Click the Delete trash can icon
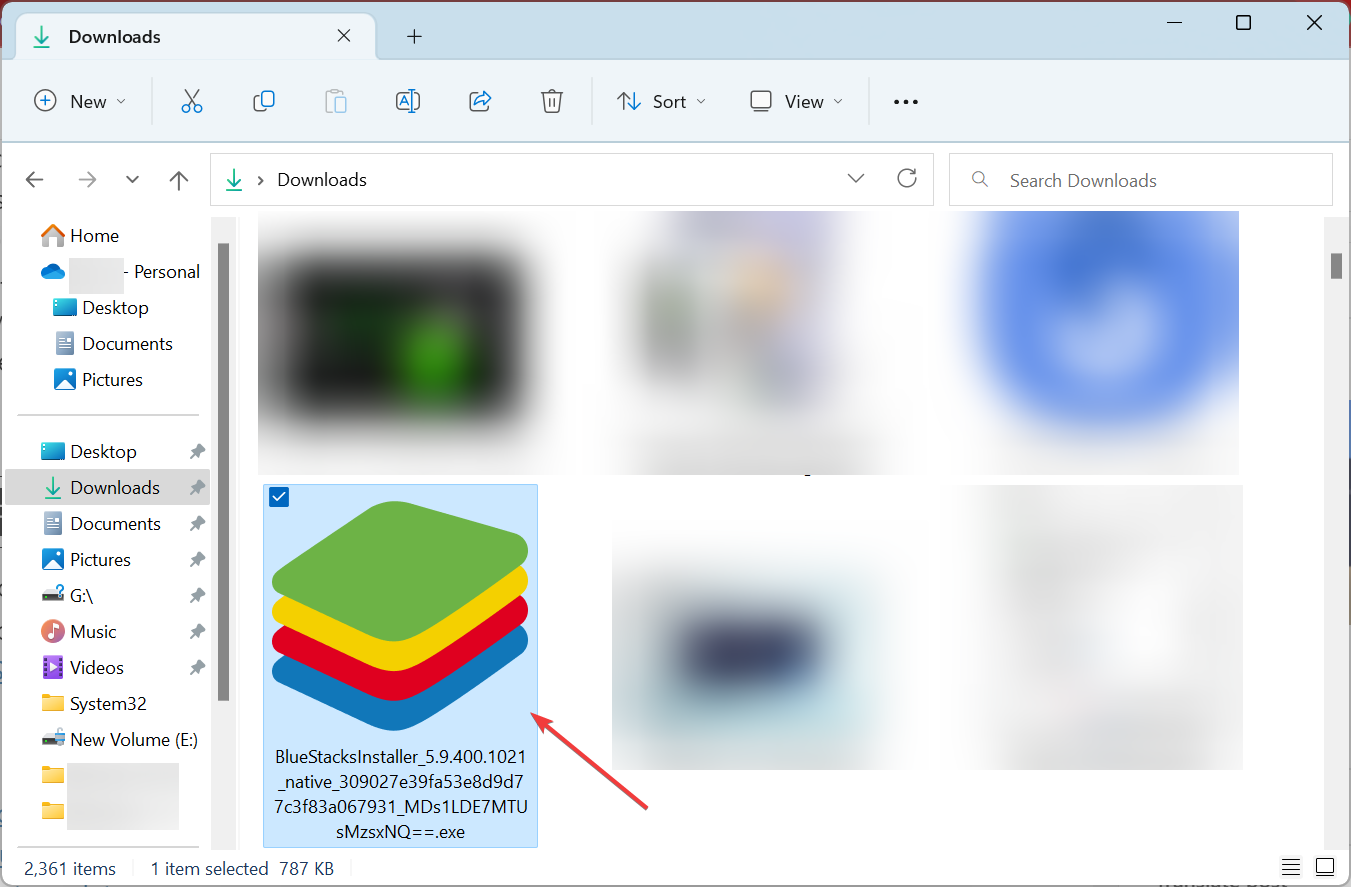The image size is (1351, 887). [552, 101]
